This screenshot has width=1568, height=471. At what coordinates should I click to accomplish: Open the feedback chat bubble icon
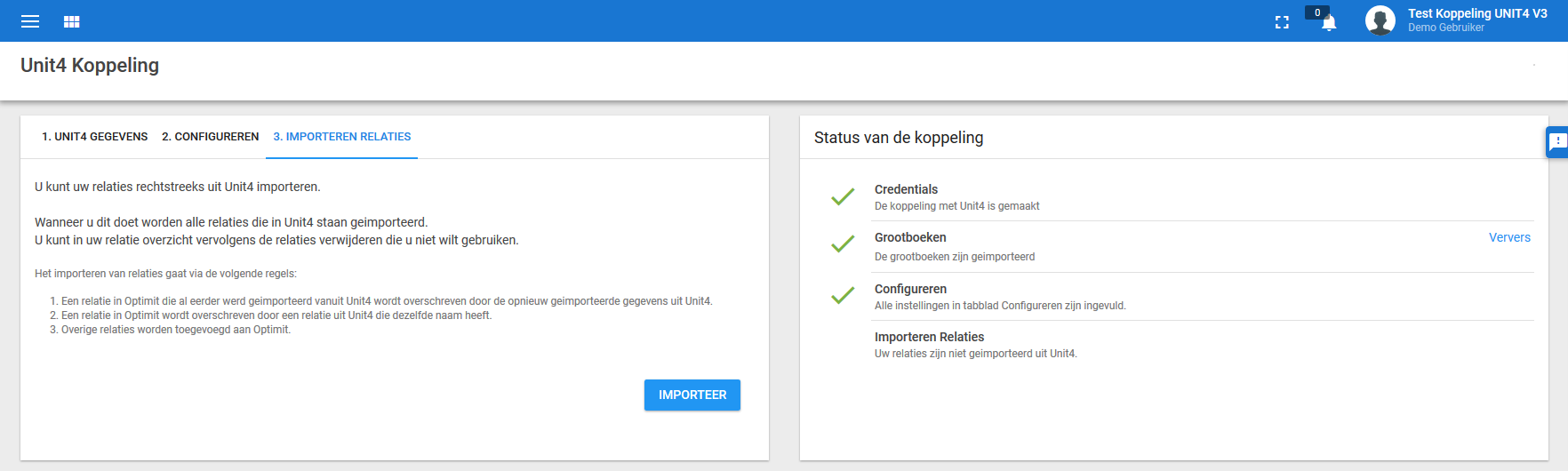tap(1557, 142)
